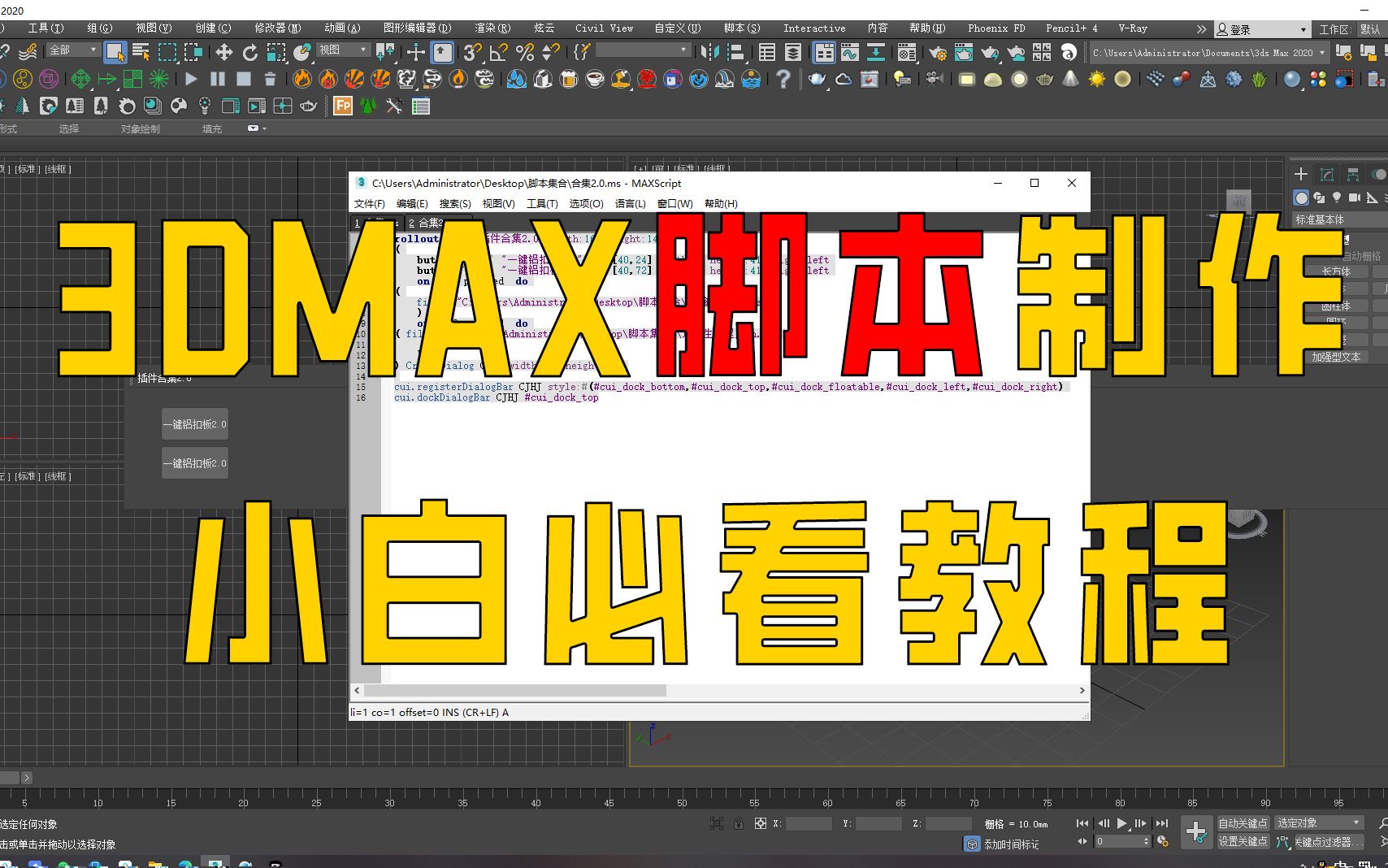Image resolution: width=1388 pixels, height=868 pixels.
Task: Open the named selection sets dropdown
Action: pos(642,50)
